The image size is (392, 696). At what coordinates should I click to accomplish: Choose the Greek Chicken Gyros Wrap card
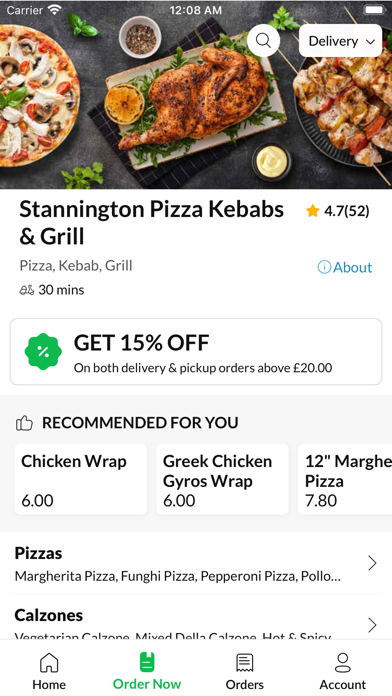[x=222, y=479]
